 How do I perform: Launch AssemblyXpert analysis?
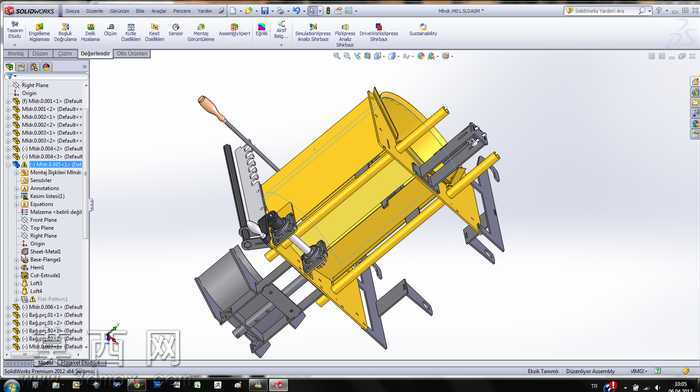[234, 30]
